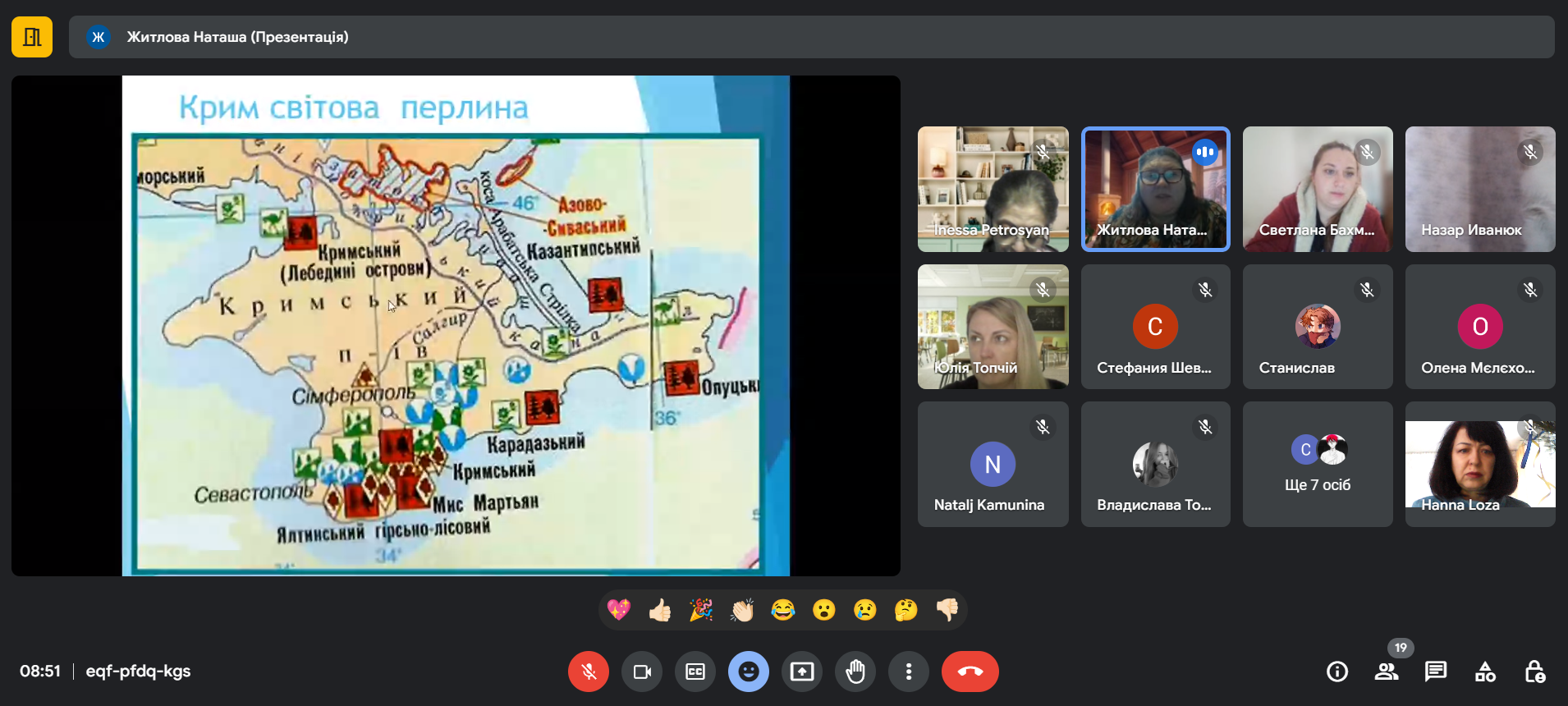
Task: Open the chat panel
Action: click(x=1436, y=672)
